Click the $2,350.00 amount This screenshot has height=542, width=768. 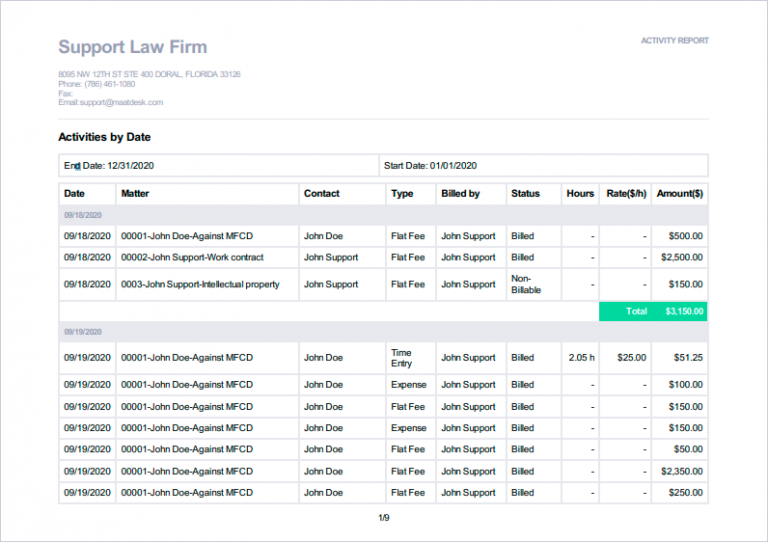tap(682, 471)
